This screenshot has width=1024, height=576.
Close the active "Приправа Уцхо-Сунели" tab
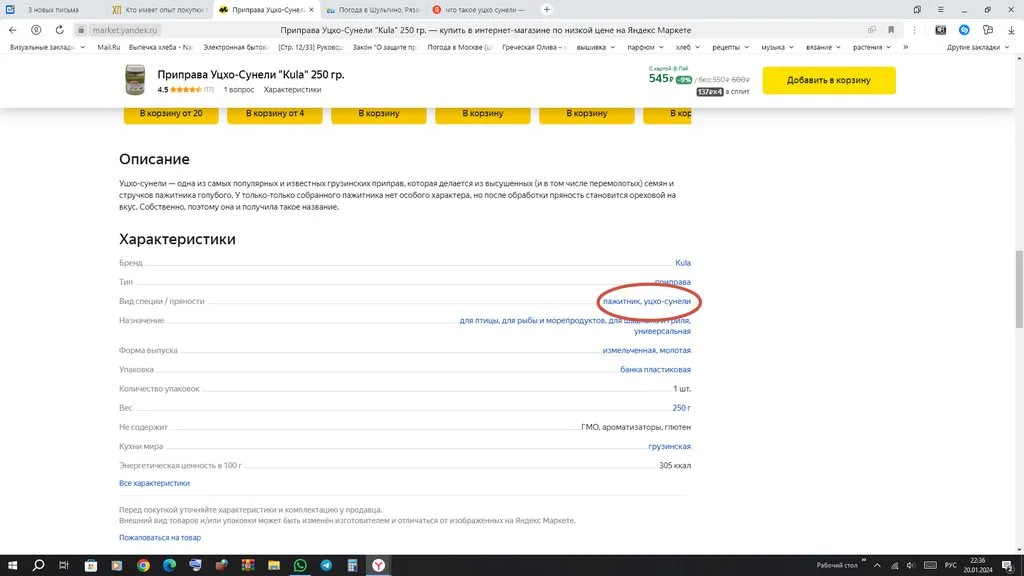coord(312,10)
